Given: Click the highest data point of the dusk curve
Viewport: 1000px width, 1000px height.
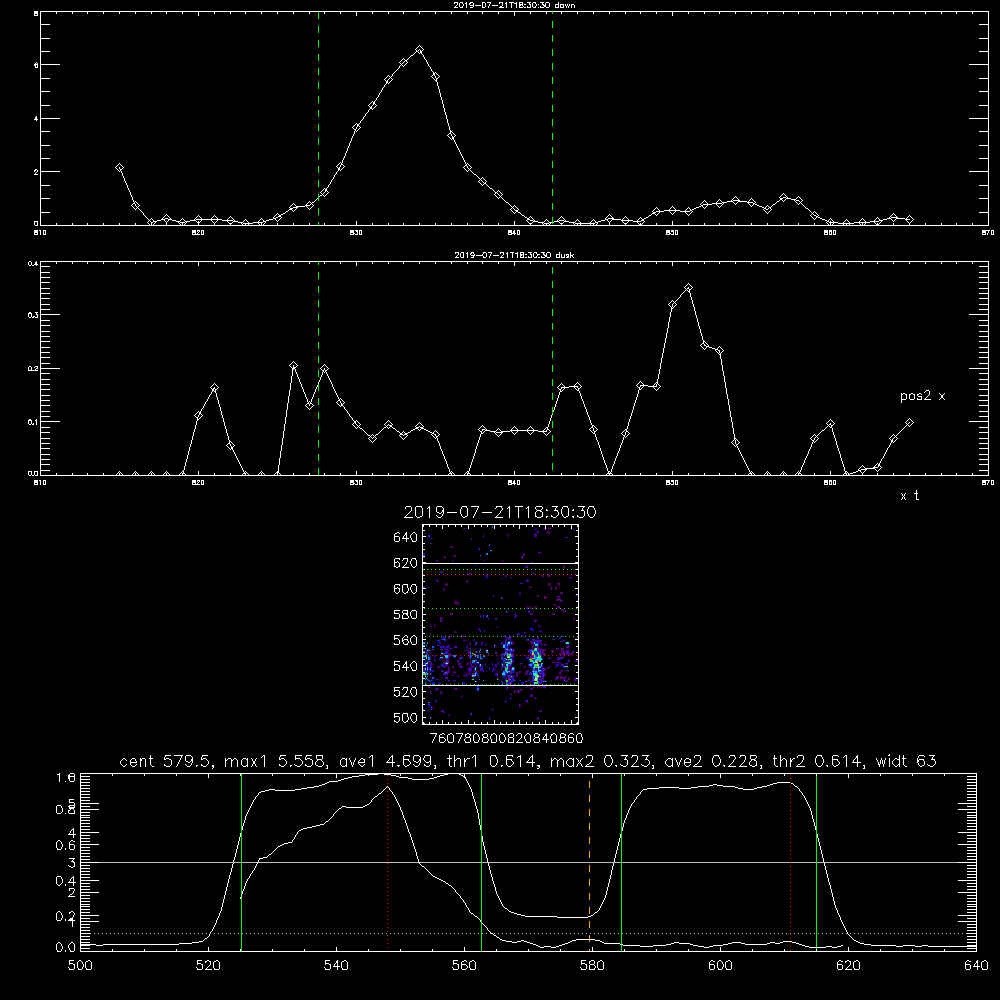Looking at the screenshot, I should pyautogui.click(x=688, y=288).
